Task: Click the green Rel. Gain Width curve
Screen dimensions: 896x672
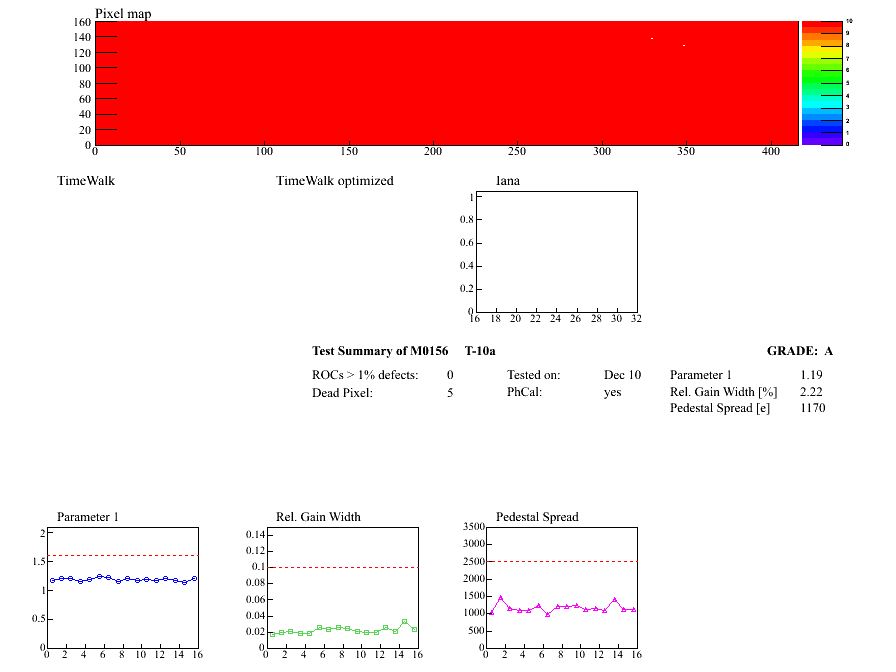Action: 343,629
